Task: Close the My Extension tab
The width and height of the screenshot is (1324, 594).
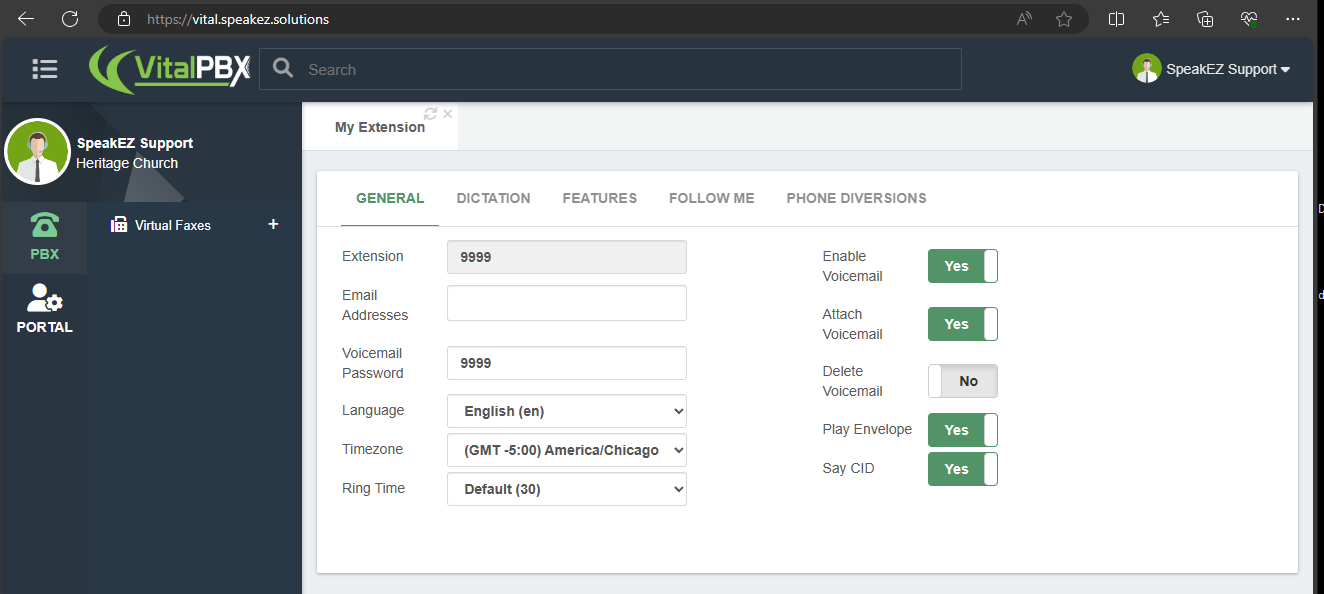Action: click(448, 114)
